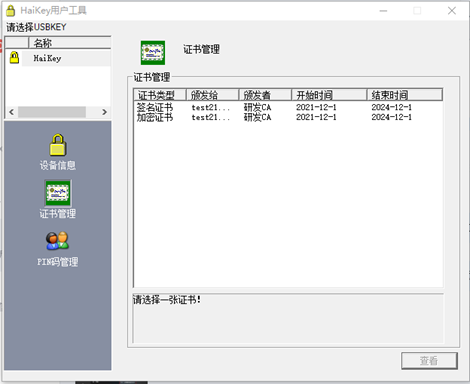Select the HaiKey padlock icon in device list
This screenshot has height=384, width=470.
(x=14, y=58)
